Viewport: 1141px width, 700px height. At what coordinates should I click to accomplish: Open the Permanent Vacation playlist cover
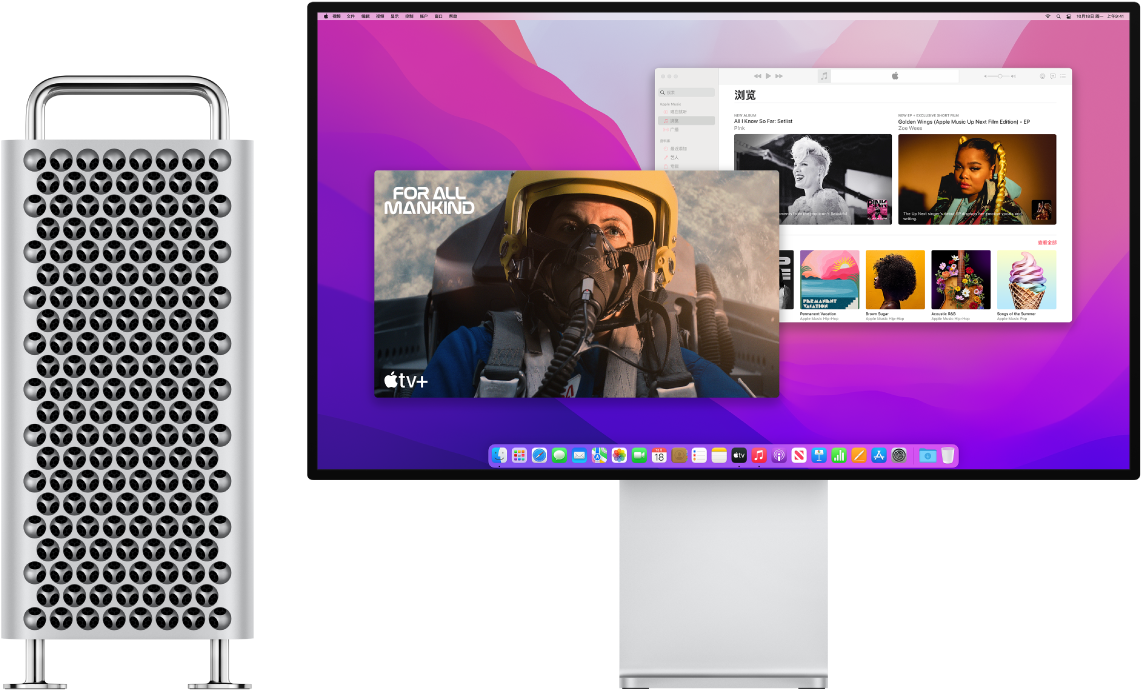(830, 280)
